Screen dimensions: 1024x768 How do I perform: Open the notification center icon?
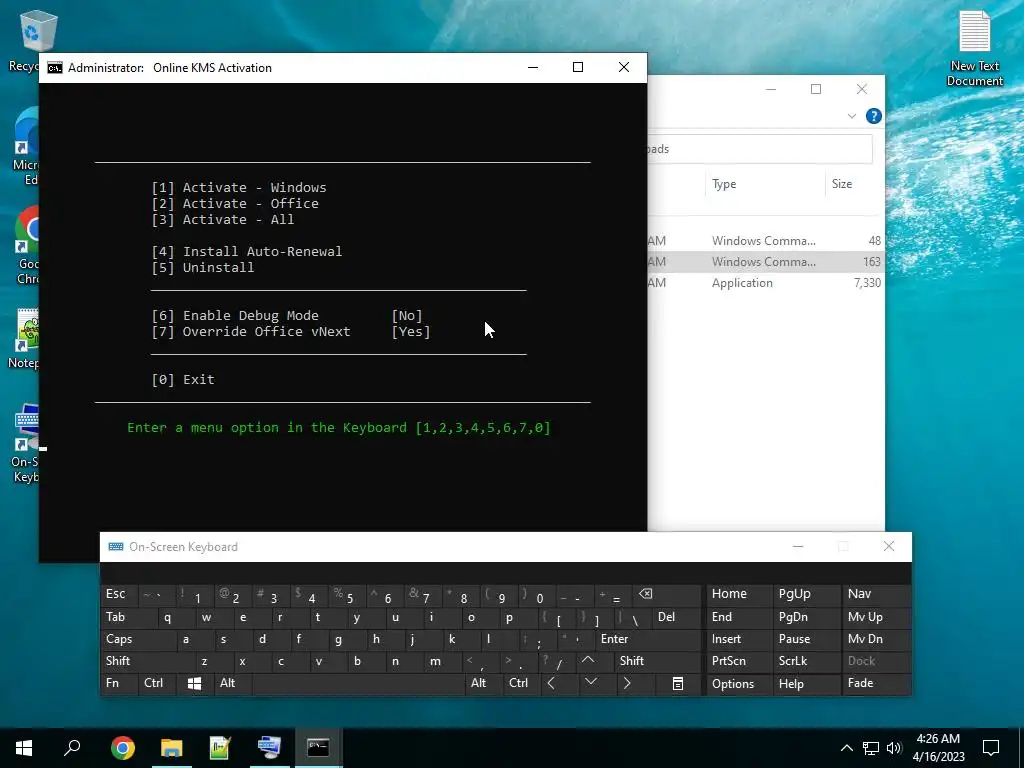[x=991, y=748]
